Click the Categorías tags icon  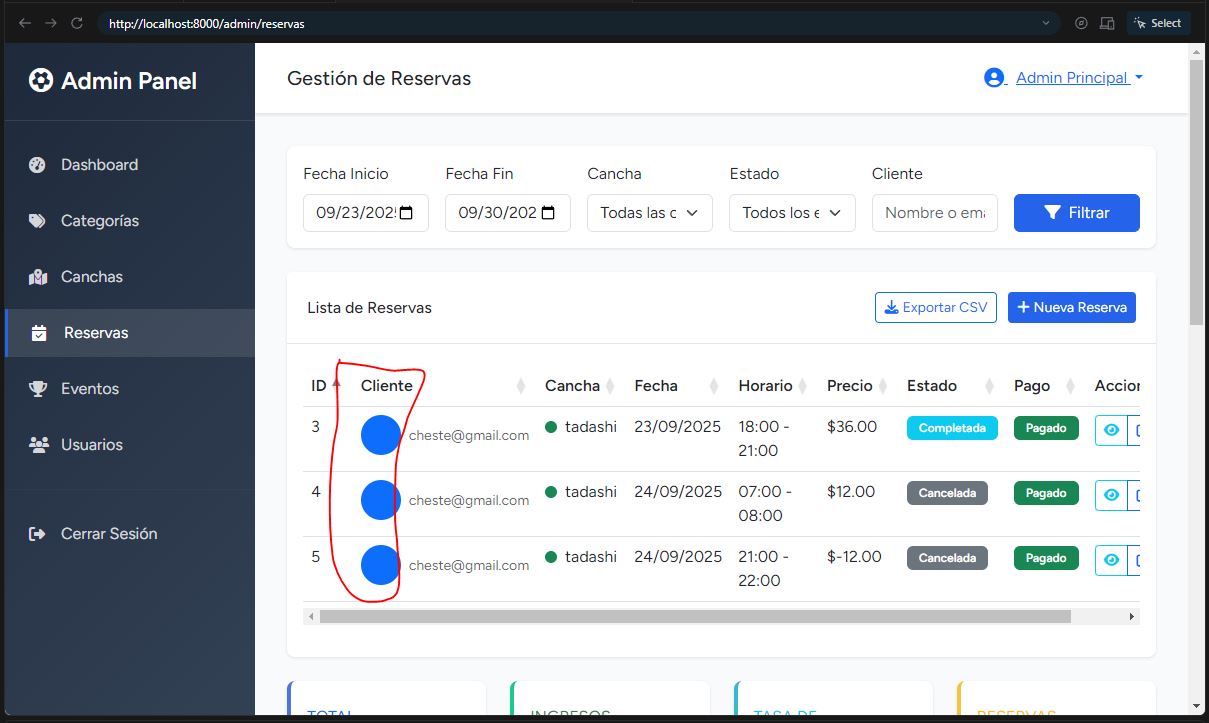coord(38,221)
